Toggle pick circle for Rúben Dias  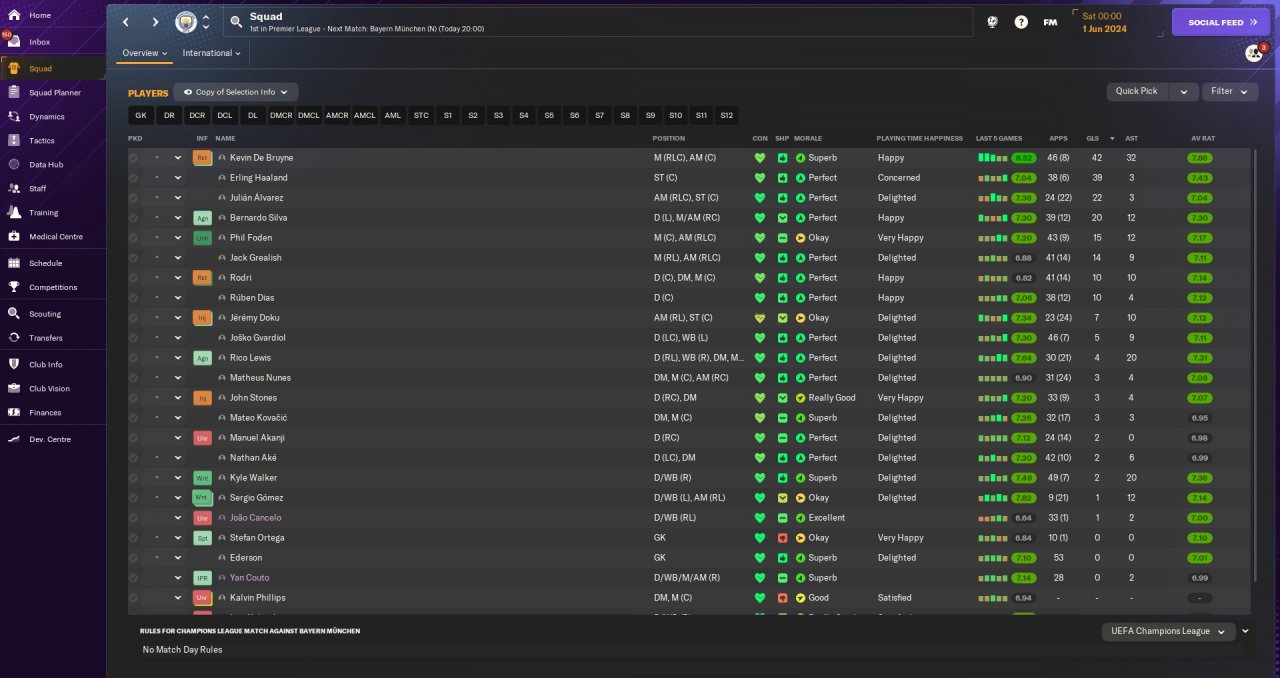point(134,298)
